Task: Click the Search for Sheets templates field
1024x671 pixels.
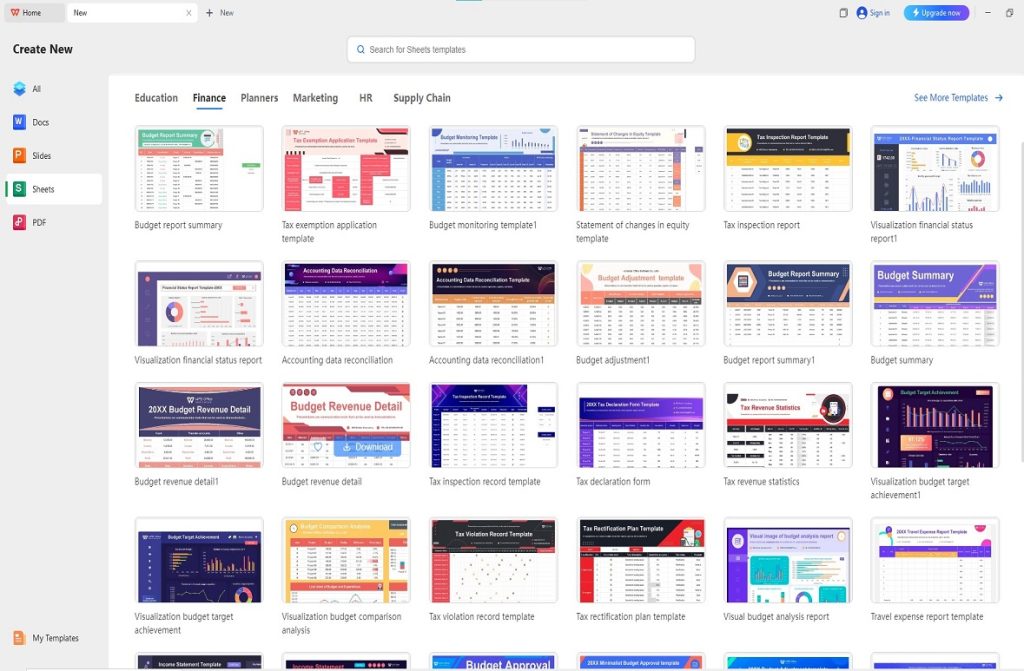Action: [x=521, y=49]
